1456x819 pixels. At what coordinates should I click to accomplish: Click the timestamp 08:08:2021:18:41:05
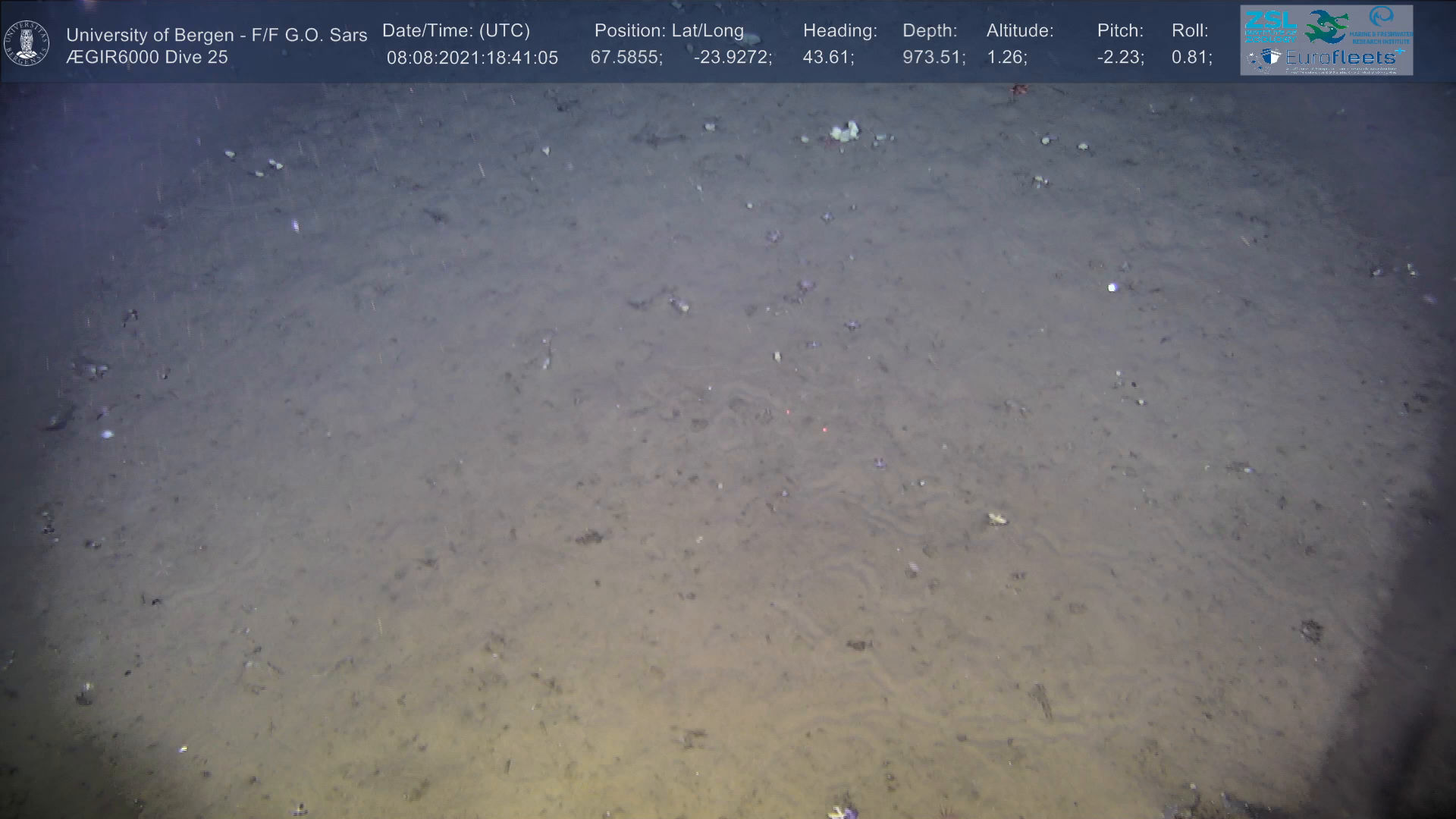pyautogui.click(x=472, y=58)
